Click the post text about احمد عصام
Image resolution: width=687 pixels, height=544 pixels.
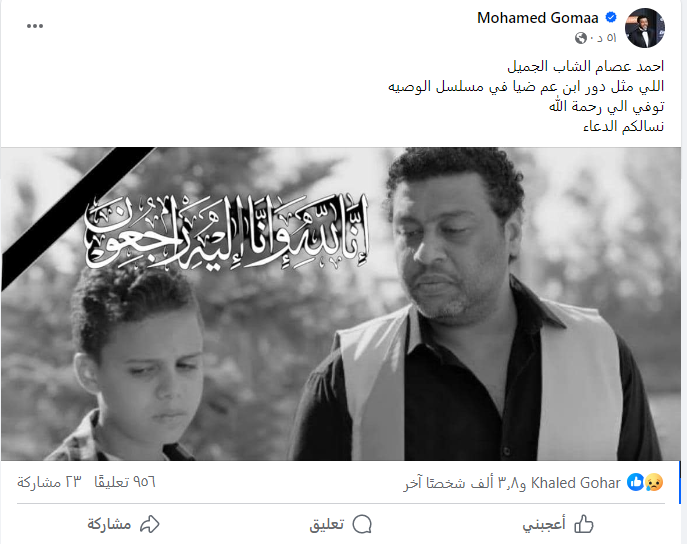pos(526,96)
